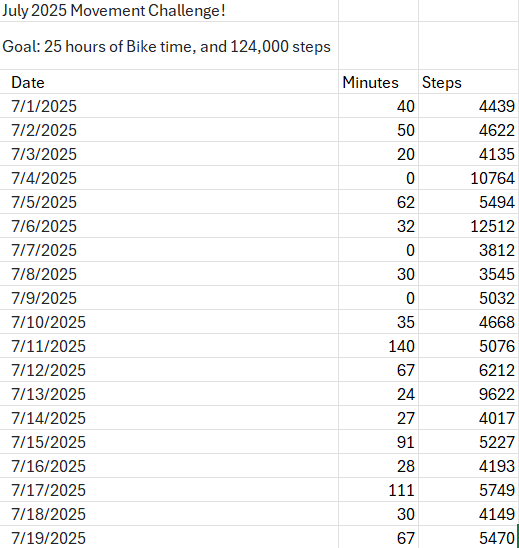Click the date cell 7/19/2025
Screen dimensions: 519x548
point(169,538)
